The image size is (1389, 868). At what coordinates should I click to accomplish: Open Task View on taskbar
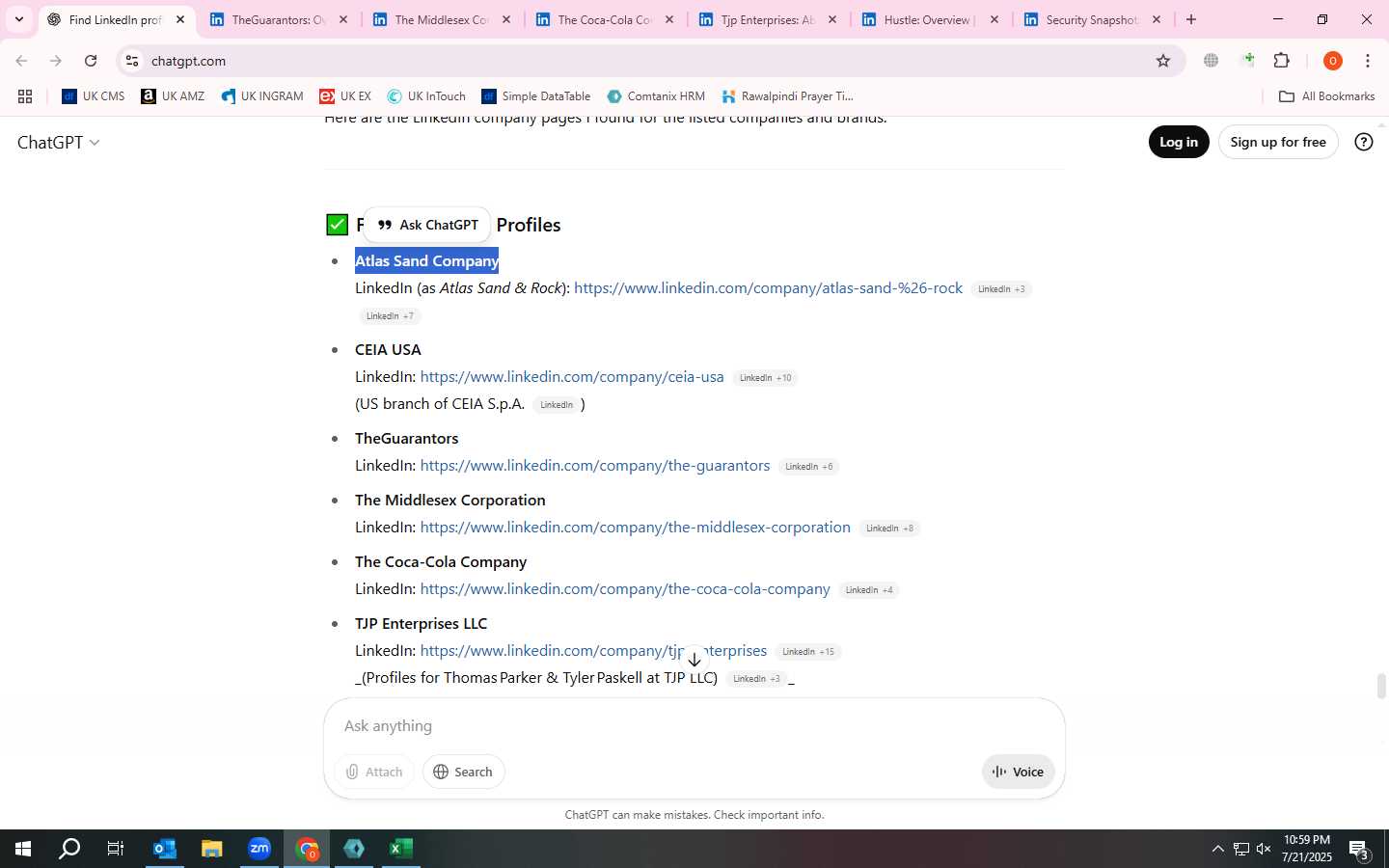116,850
